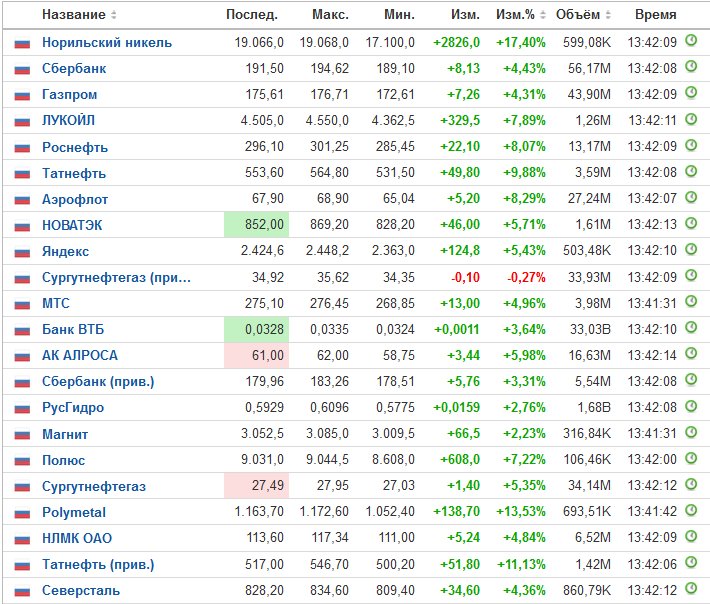The image size is (710, 604).
Task: Open the Сбербанк stock link
Action: (74, 68)
